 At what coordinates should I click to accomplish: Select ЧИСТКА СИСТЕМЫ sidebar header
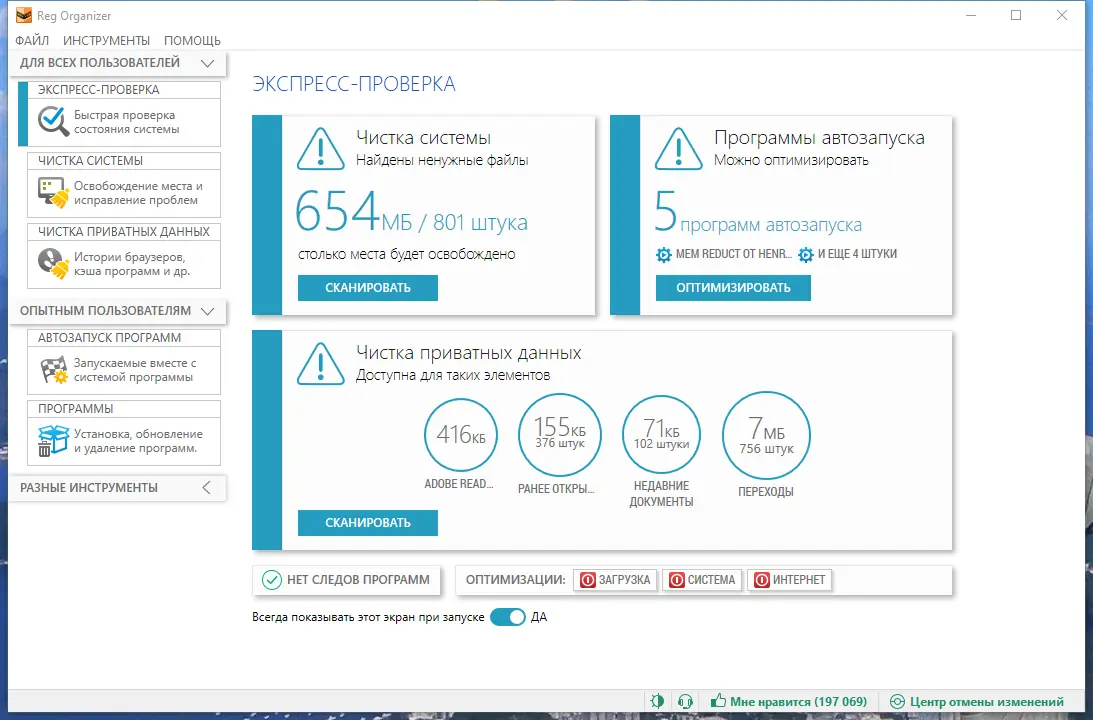(x=91, y=161)
